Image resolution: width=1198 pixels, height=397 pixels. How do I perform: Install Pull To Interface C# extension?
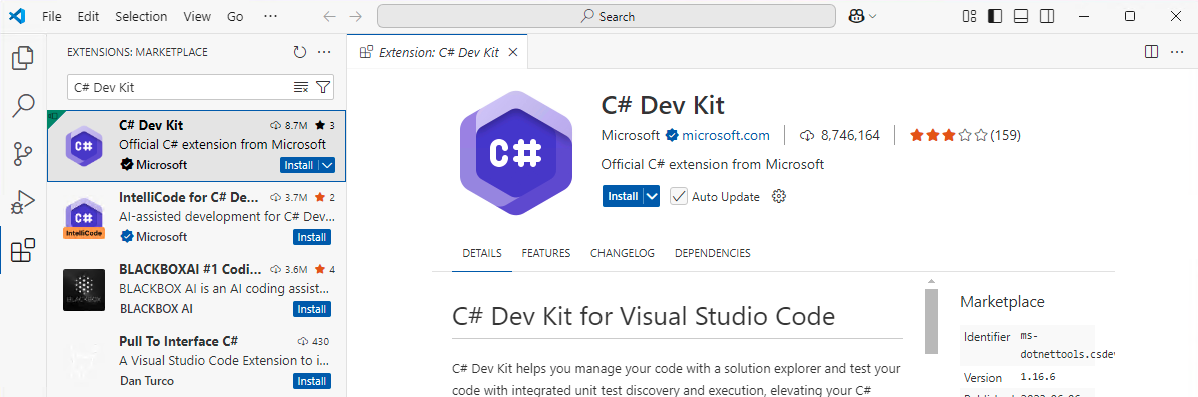point(312,381)
